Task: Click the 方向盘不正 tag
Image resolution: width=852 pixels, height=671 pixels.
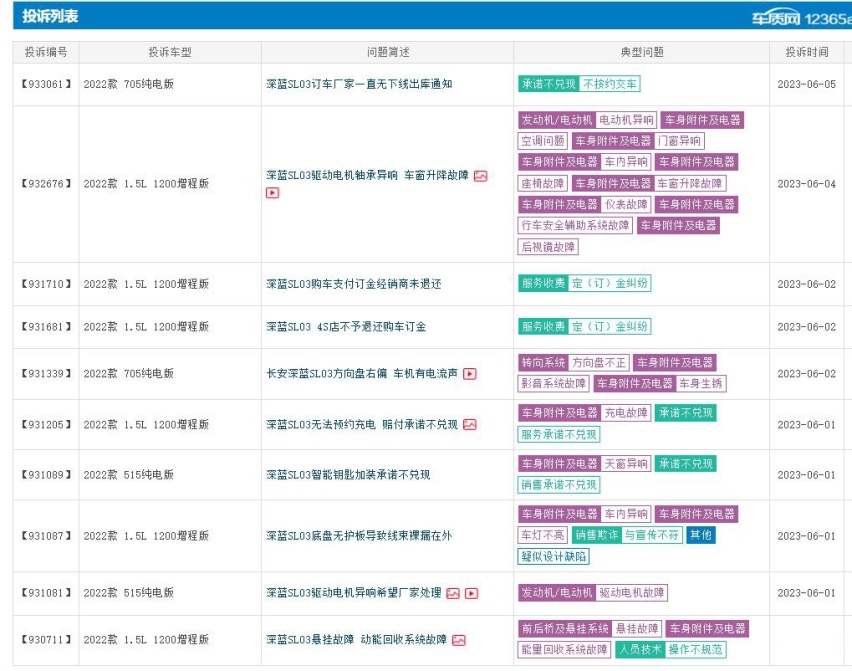Action: [x=599, y=362]
